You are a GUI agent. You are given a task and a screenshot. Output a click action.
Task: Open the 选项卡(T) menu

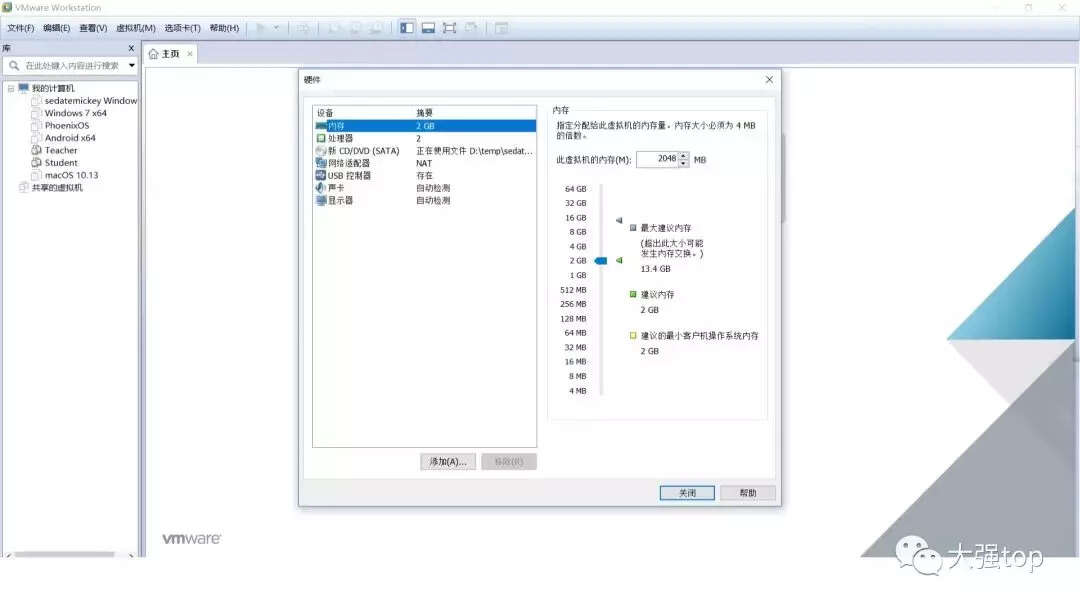tap(183, 28)
